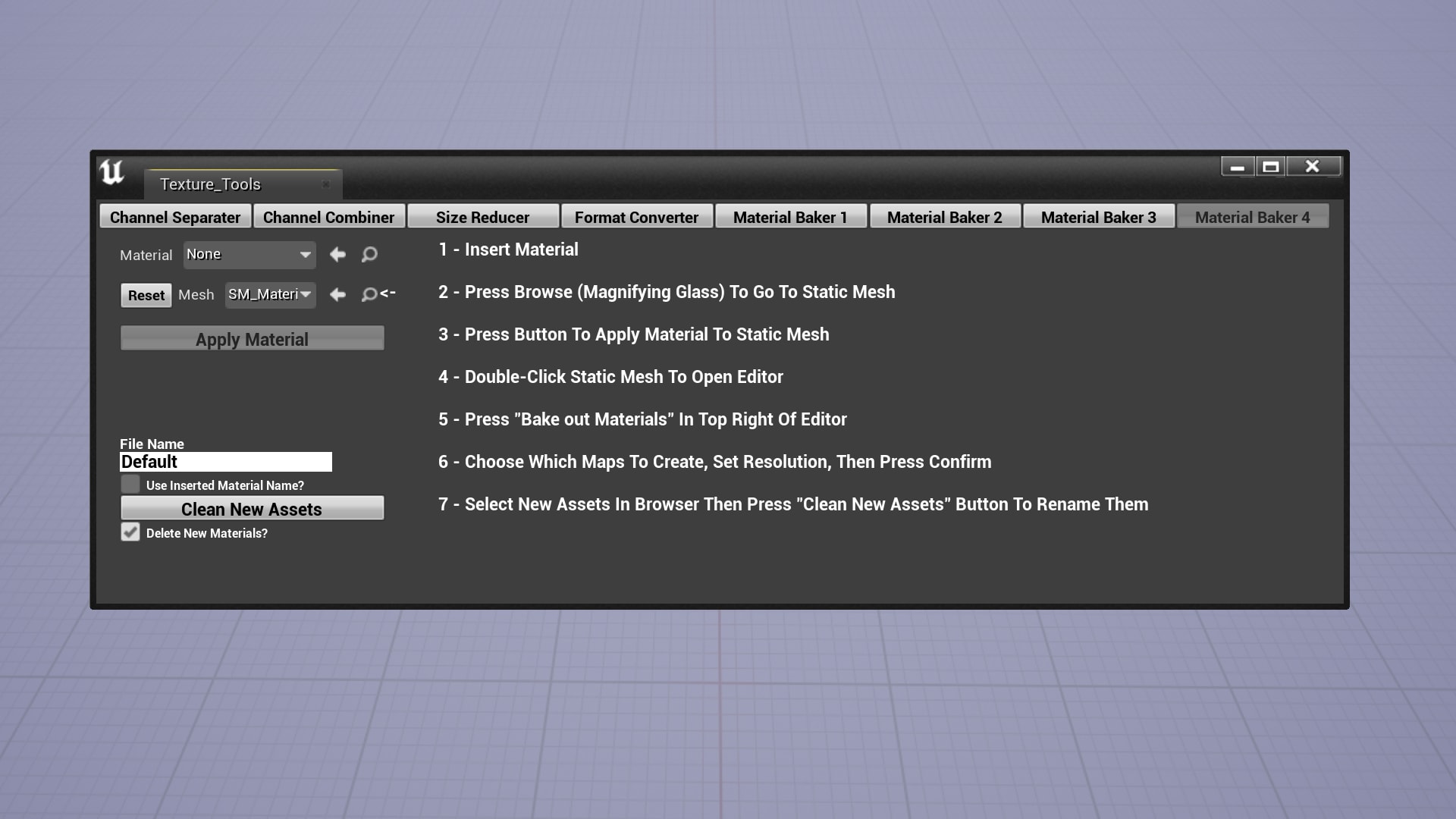
Task: Toggle the Delete New Materials option
Action: pos(130,532)
